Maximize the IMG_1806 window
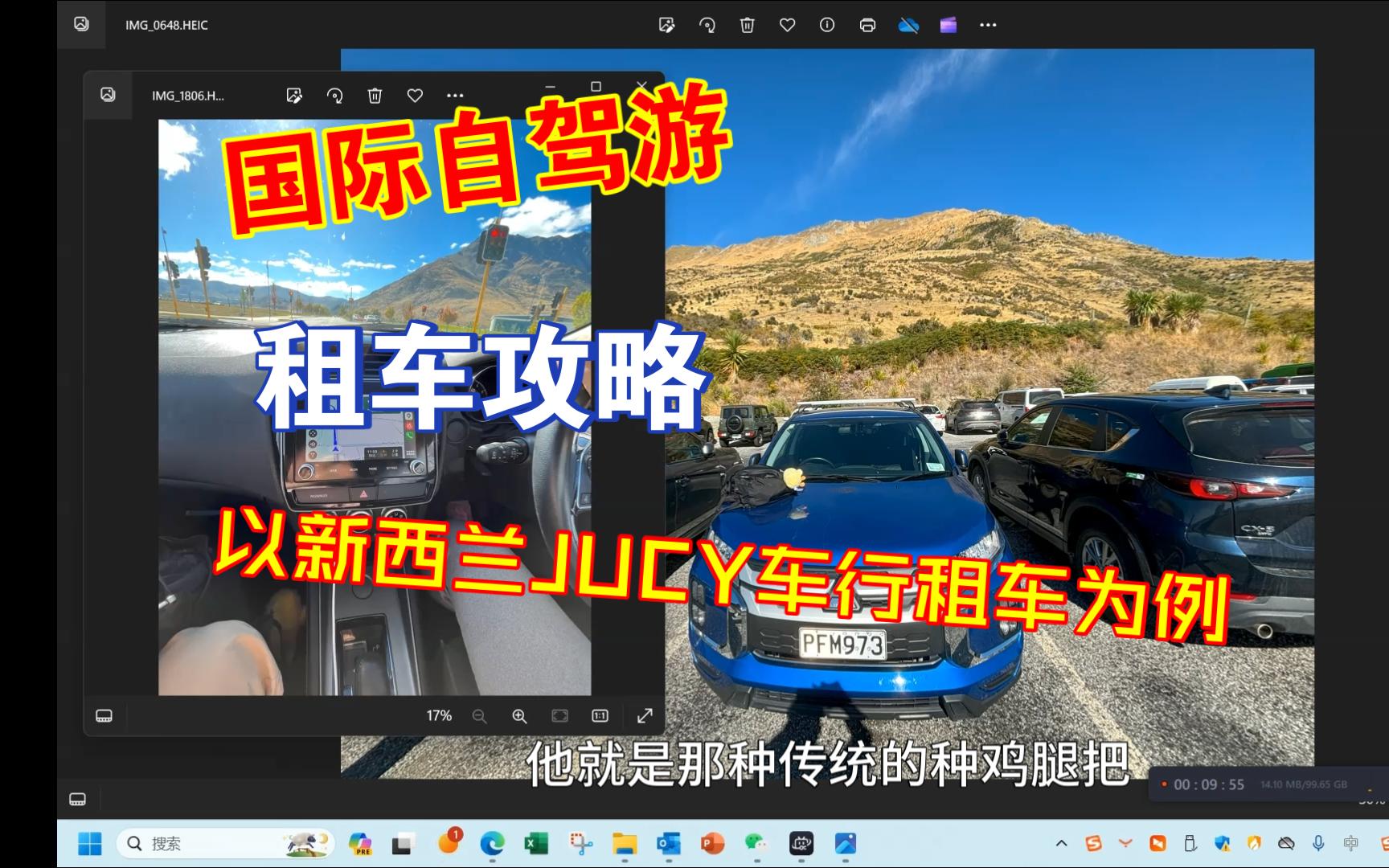1389x868 pixels. tap(596, 85)
